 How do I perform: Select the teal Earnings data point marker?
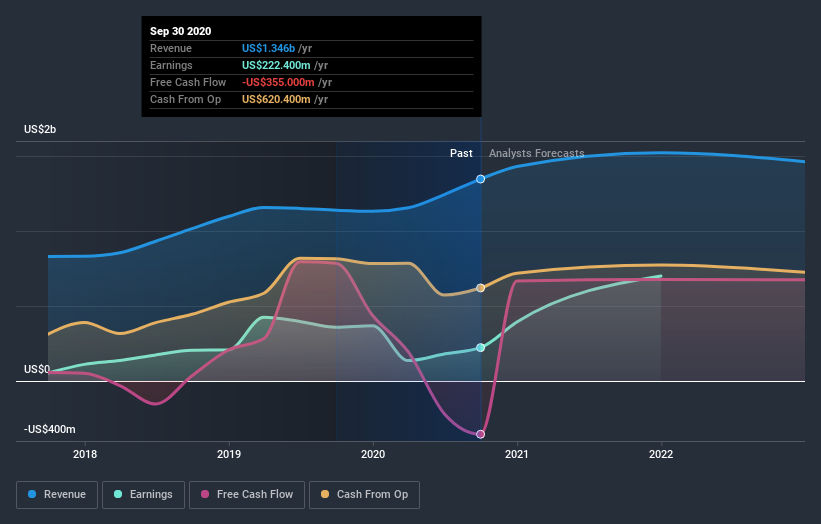pos(480,348)
